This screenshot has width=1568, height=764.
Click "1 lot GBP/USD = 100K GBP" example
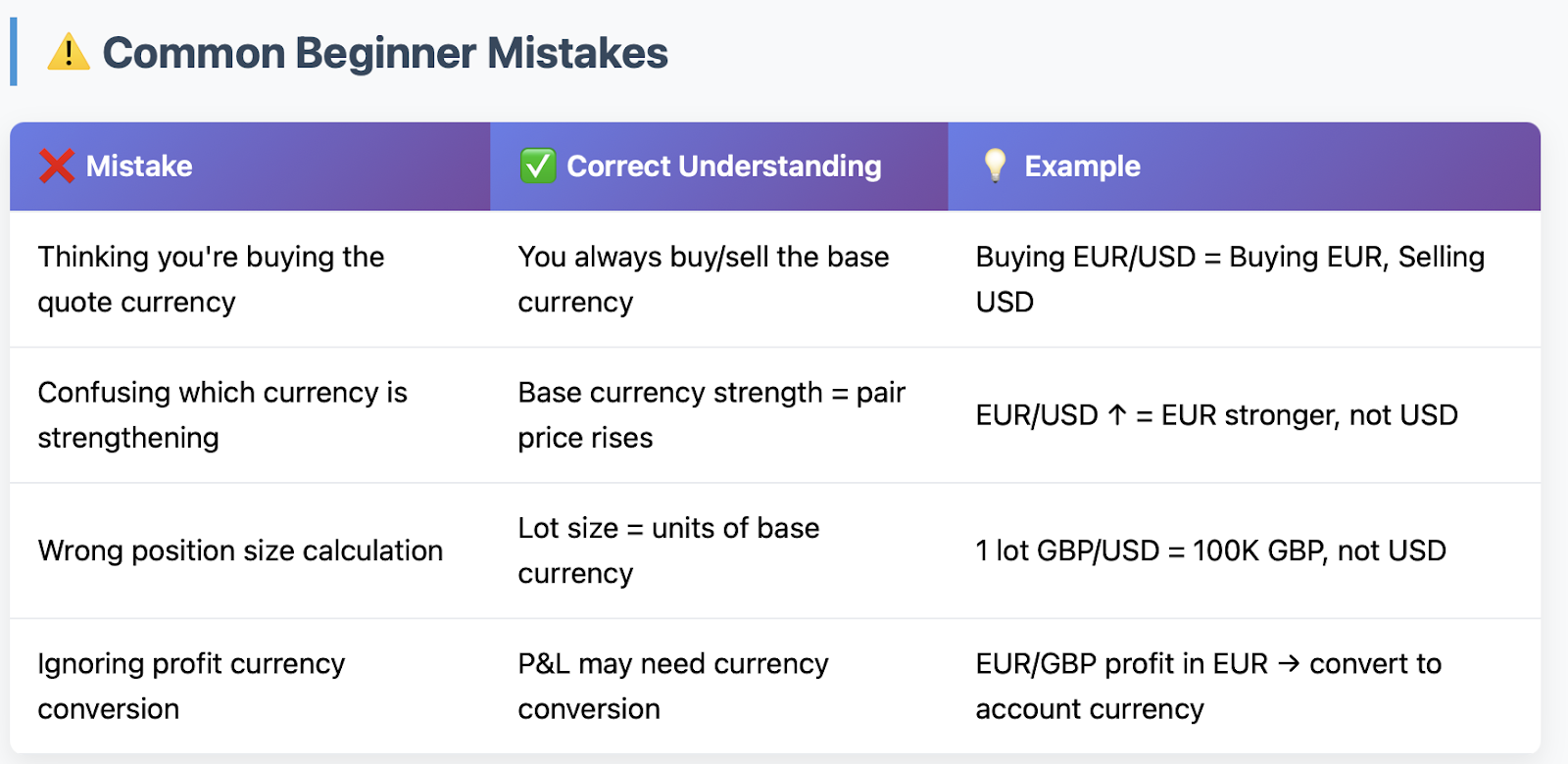click(1210, 550)
